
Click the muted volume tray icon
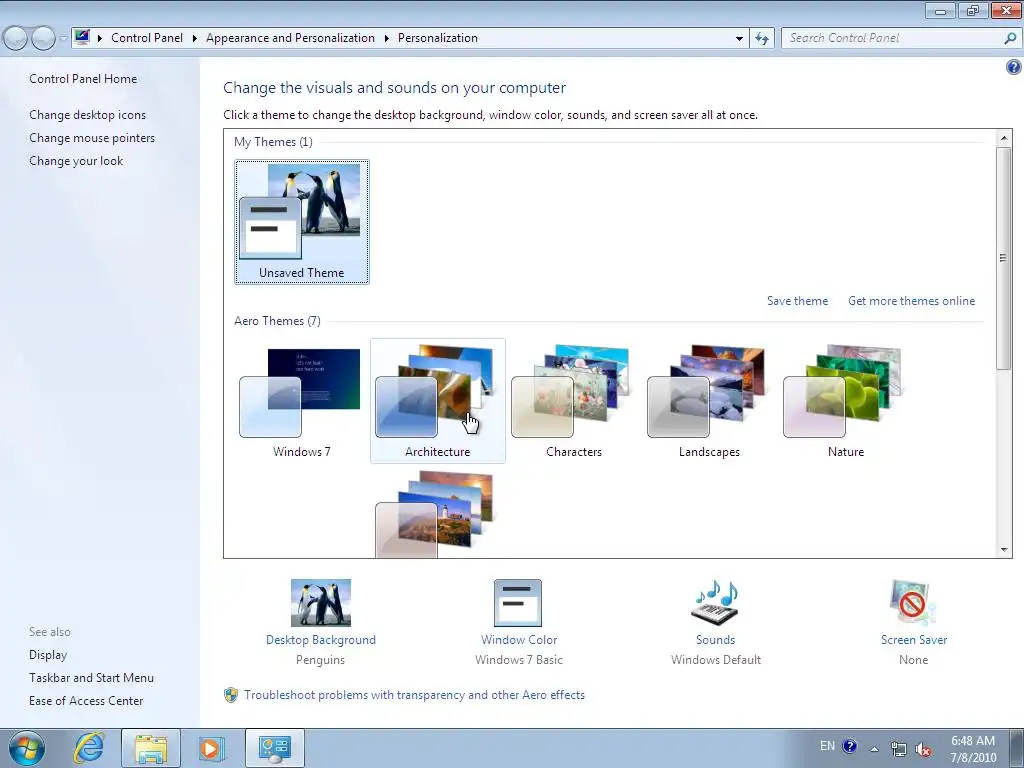coord(923,749)
